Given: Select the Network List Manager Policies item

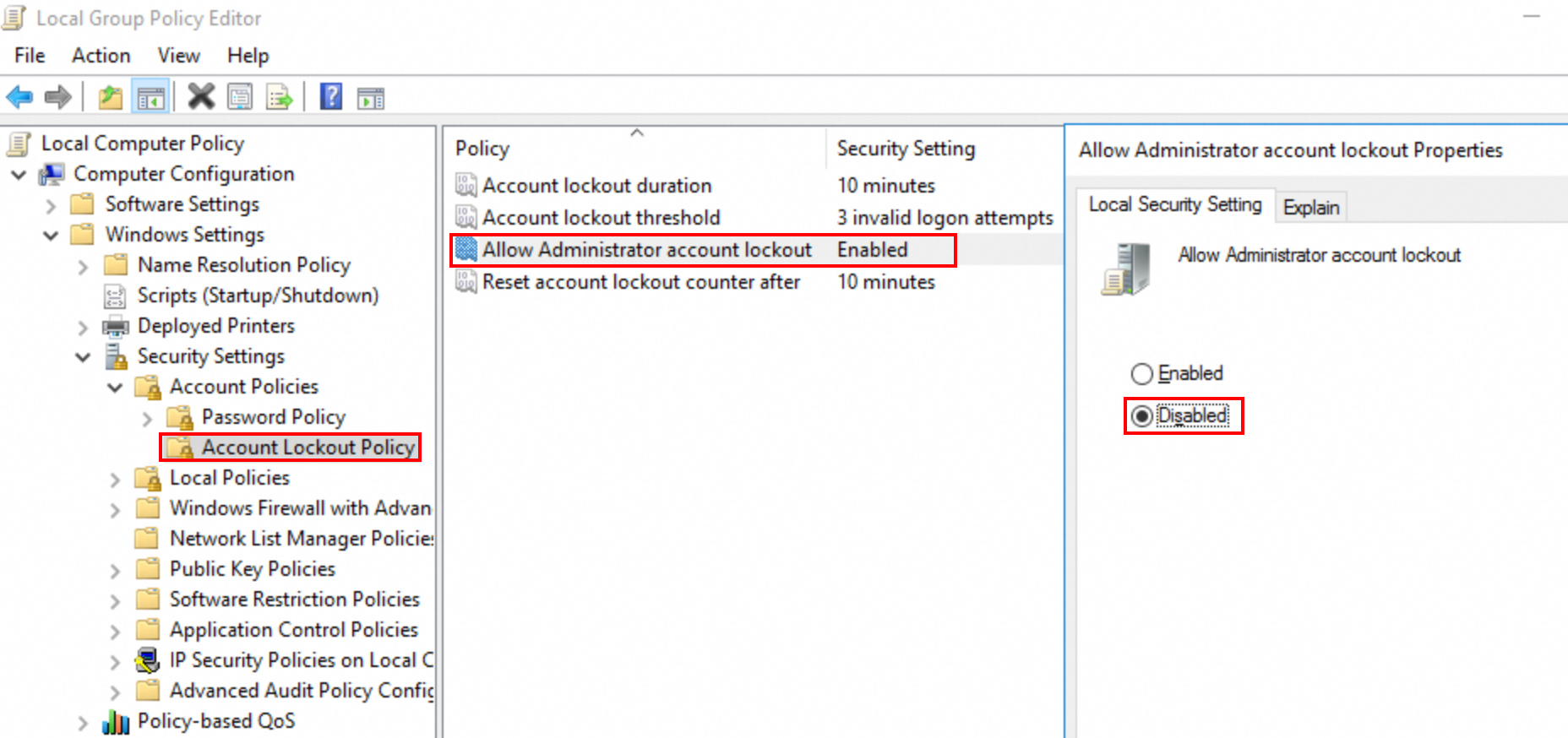Looking at the screenshot, I should pos(302,539).
